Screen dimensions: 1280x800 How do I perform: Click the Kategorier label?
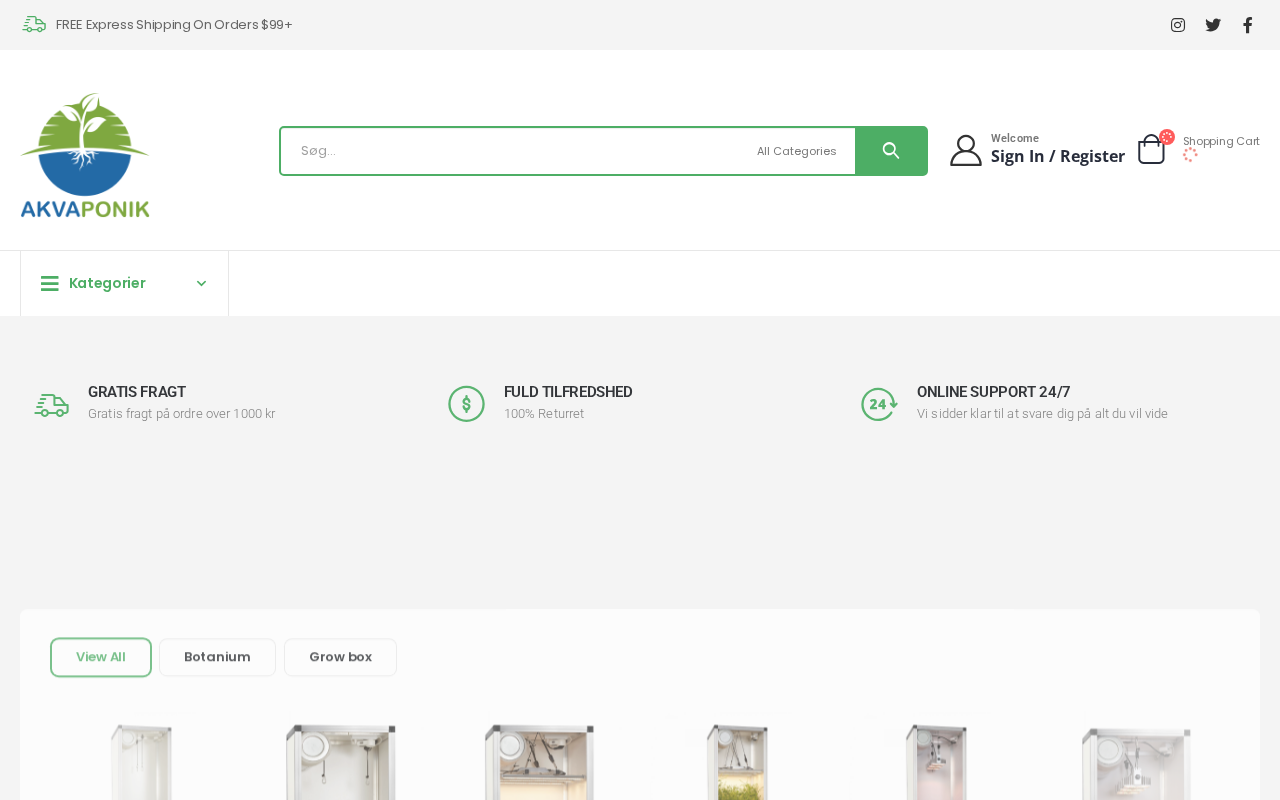click(107, 283)
